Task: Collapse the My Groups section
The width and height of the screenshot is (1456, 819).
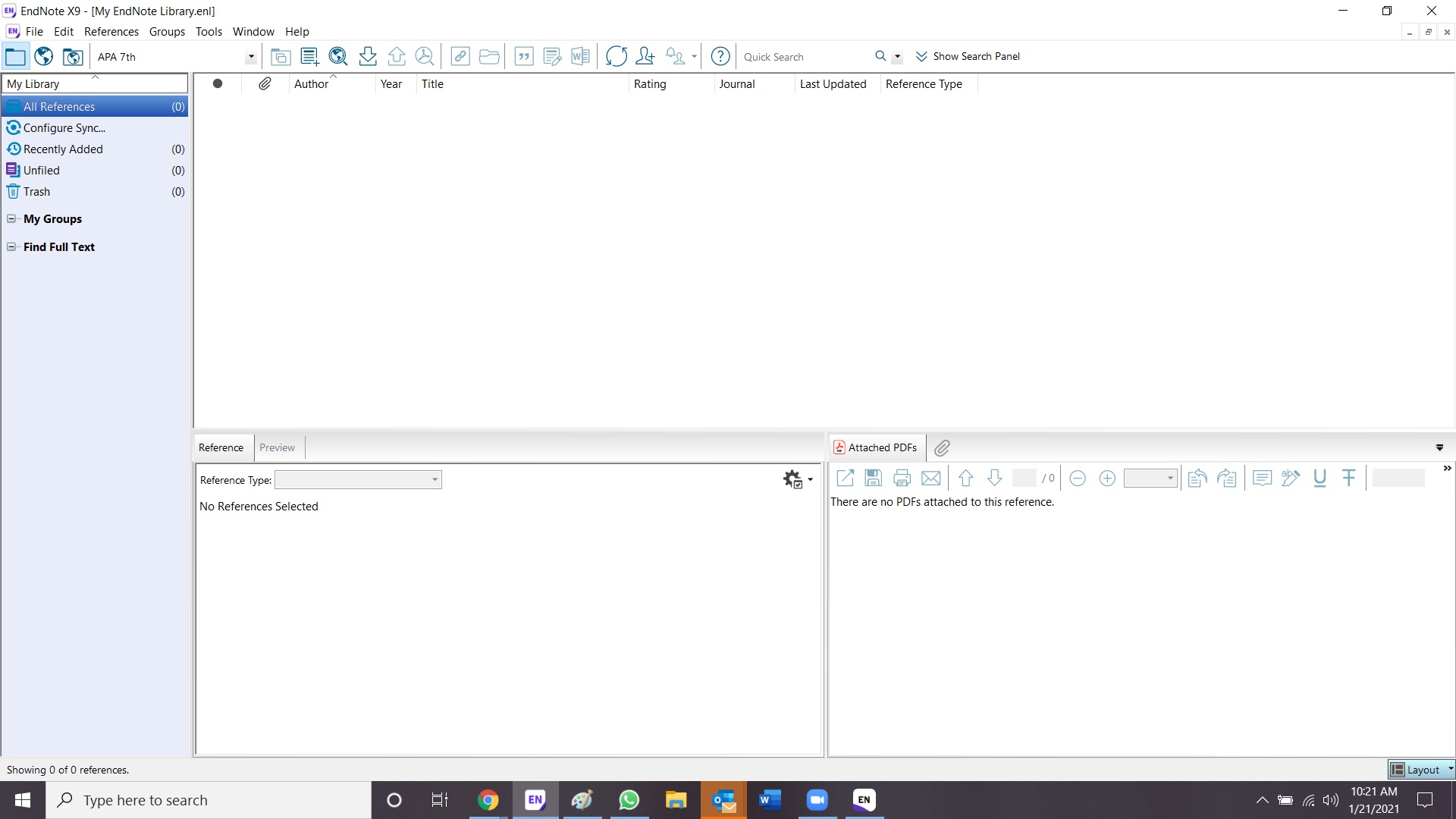Action: coord(11,218)
